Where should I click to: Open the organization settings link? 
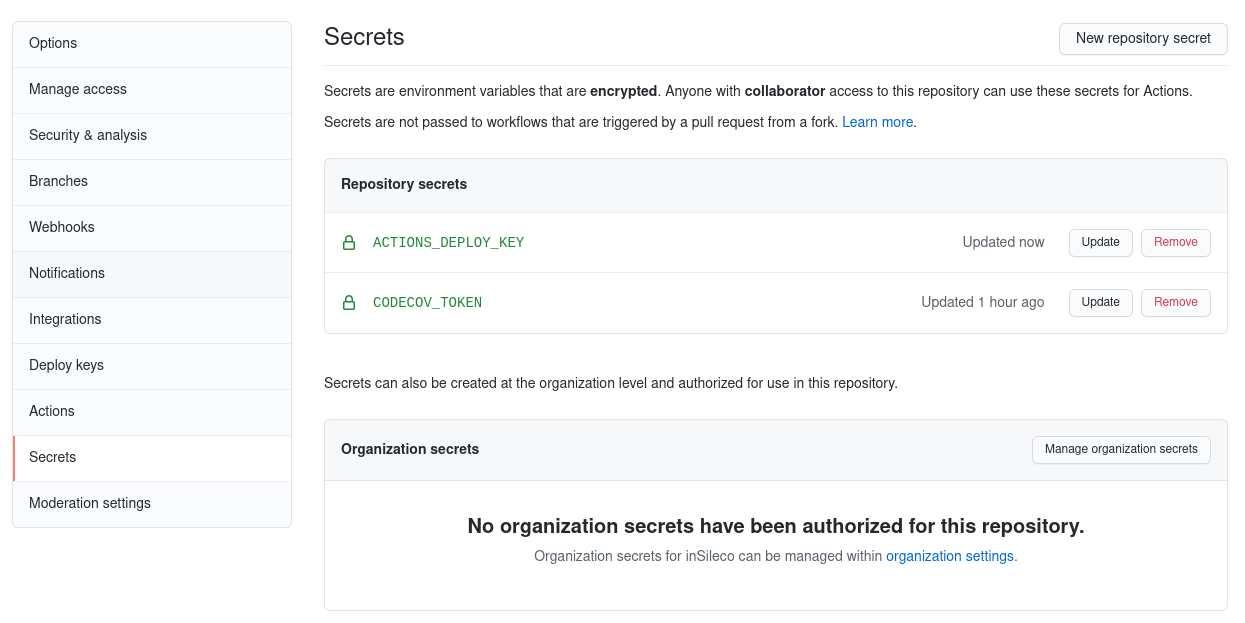949,555
